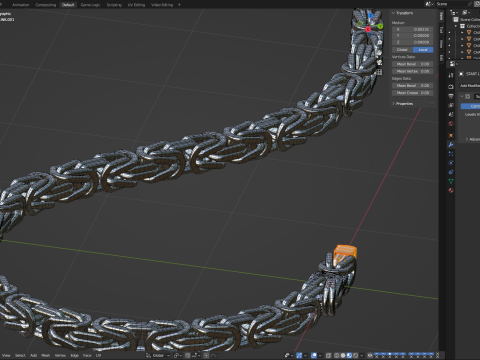Open the View sidebar tab

(x=441, y=44)
